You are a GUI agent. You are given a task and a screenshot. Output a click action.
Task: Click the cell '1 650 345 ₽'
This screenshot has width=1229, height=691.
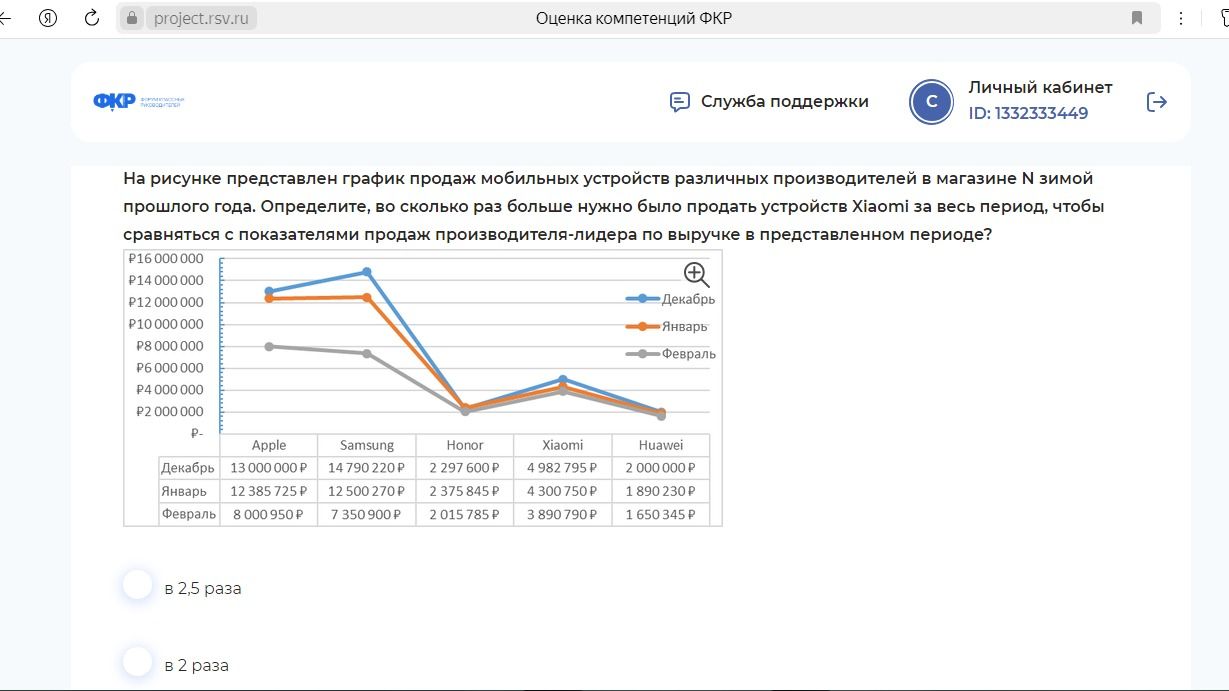660,514
